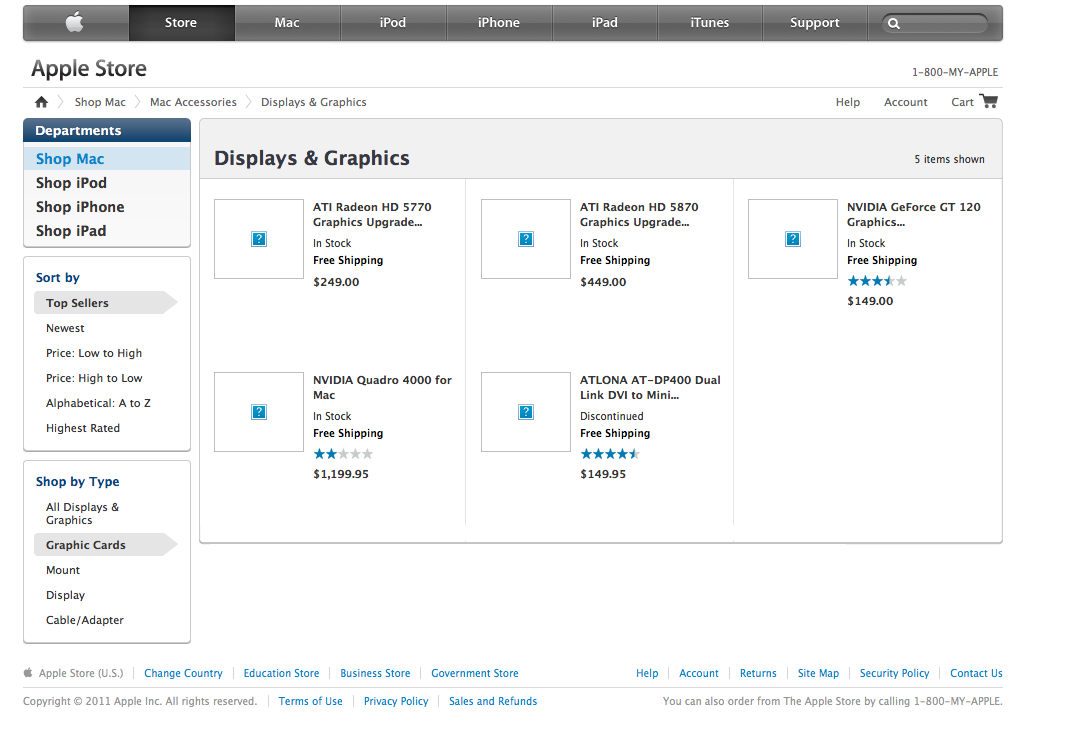Sort by Newest
The height and width of the screenshot is (745, 1067).
pos(65,328)
